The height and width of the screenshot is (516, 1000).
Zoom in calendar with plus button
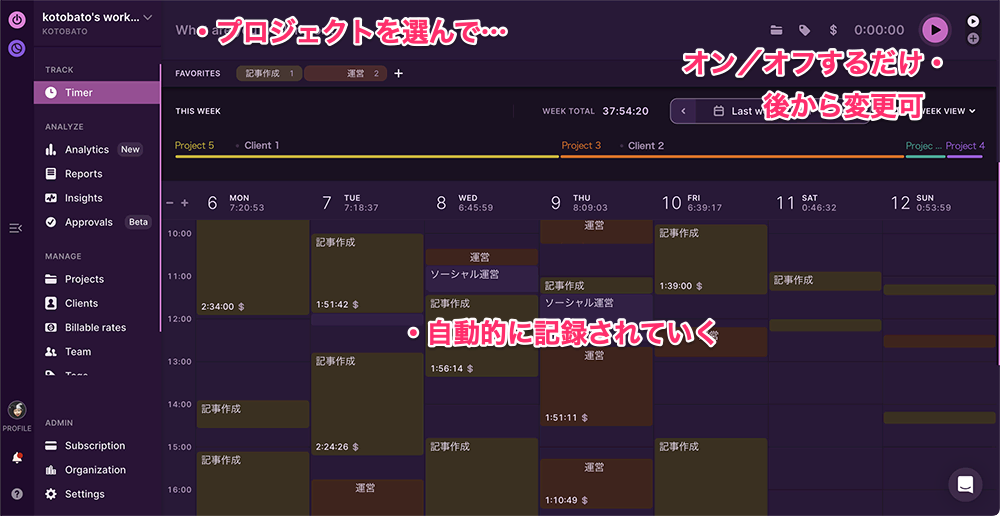185,203
